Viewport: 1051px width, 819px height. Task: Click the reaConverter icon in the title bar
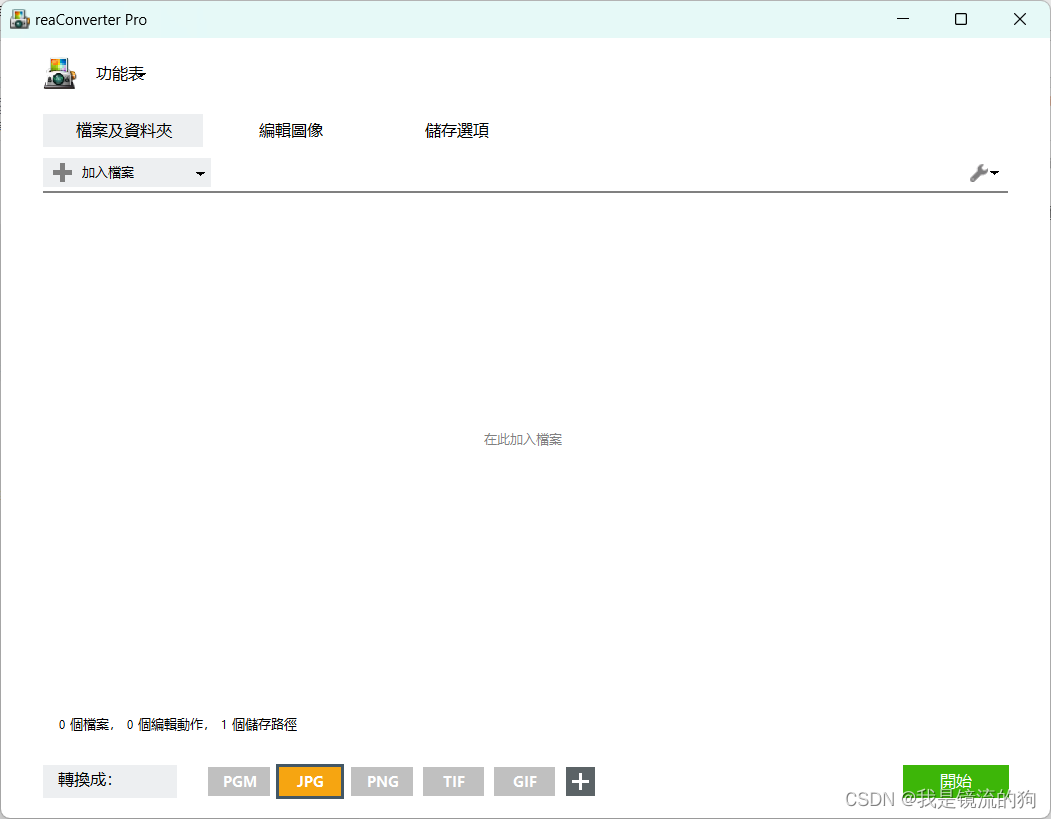pyautogui.click(x=18, y=19)
